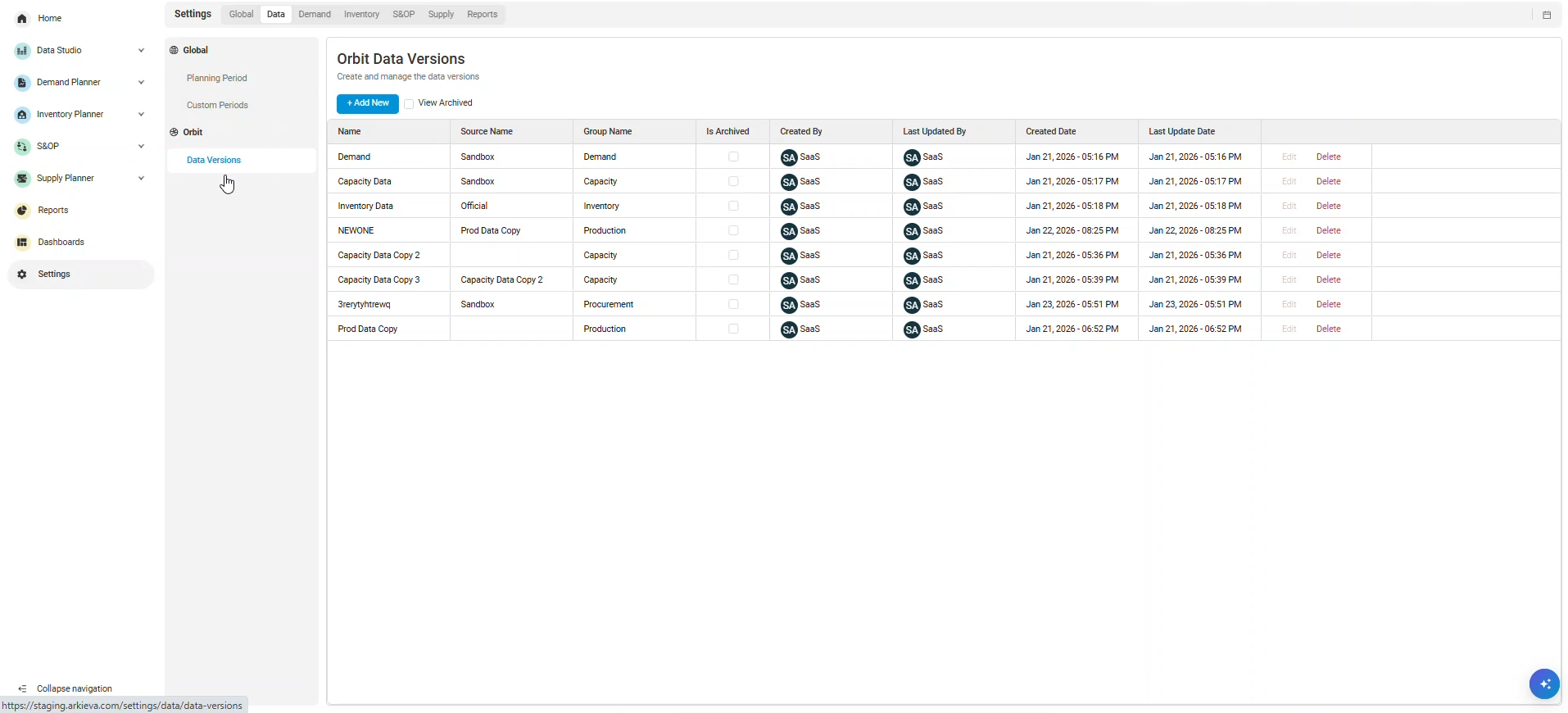Toggle Is Archived for the NEWONE row

point(733,230)
